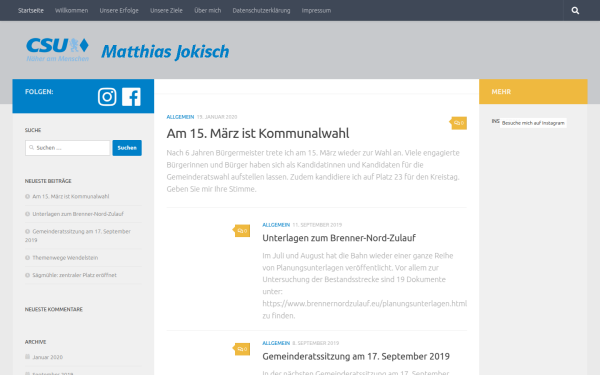Click the FOLGEN: label
Screen dimensions: 600x375
pyautogui.click(x=39, y=91)
